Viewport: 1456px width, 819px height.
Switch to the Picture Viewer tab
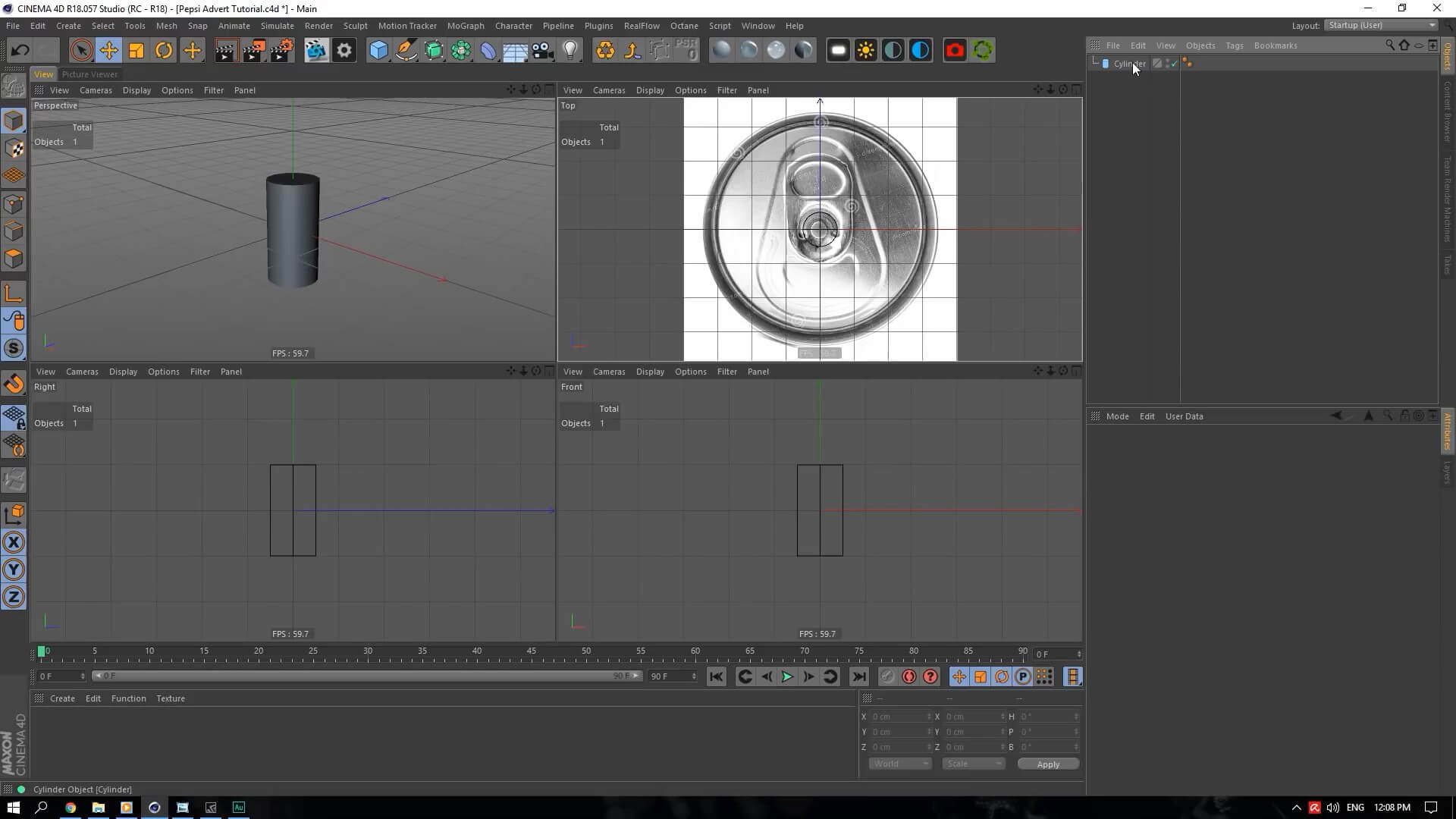(89, 74)
